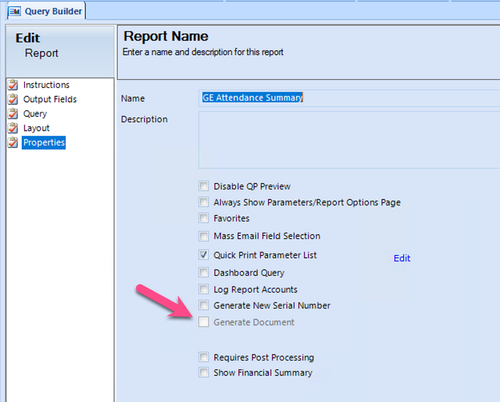The image size is (500, 402).
Task: Open the Instructions step
Action: [x=46, y=85]
